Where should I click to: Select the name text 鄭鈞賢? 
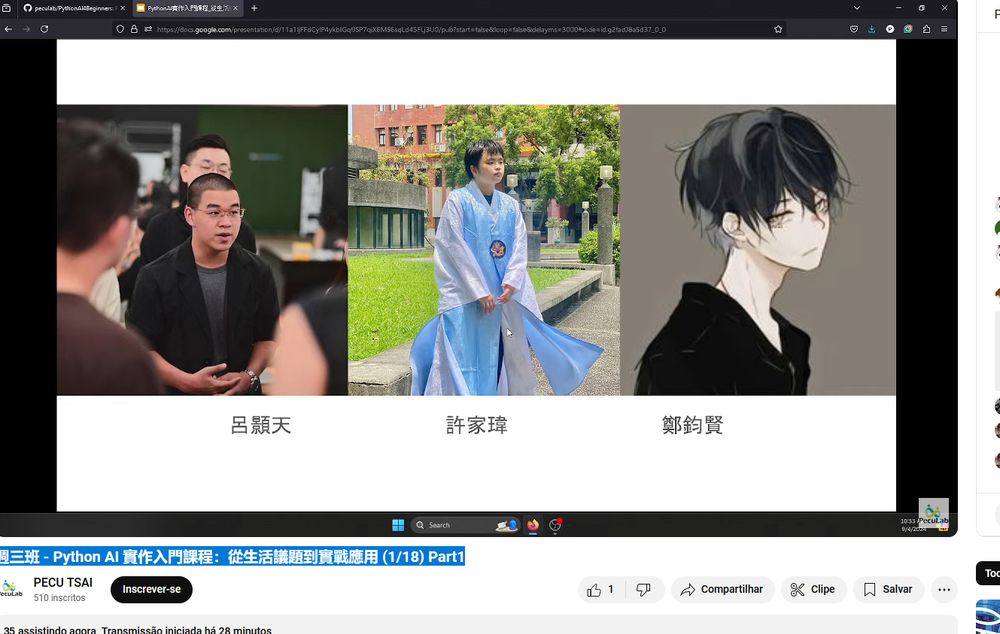coord(693,425)
